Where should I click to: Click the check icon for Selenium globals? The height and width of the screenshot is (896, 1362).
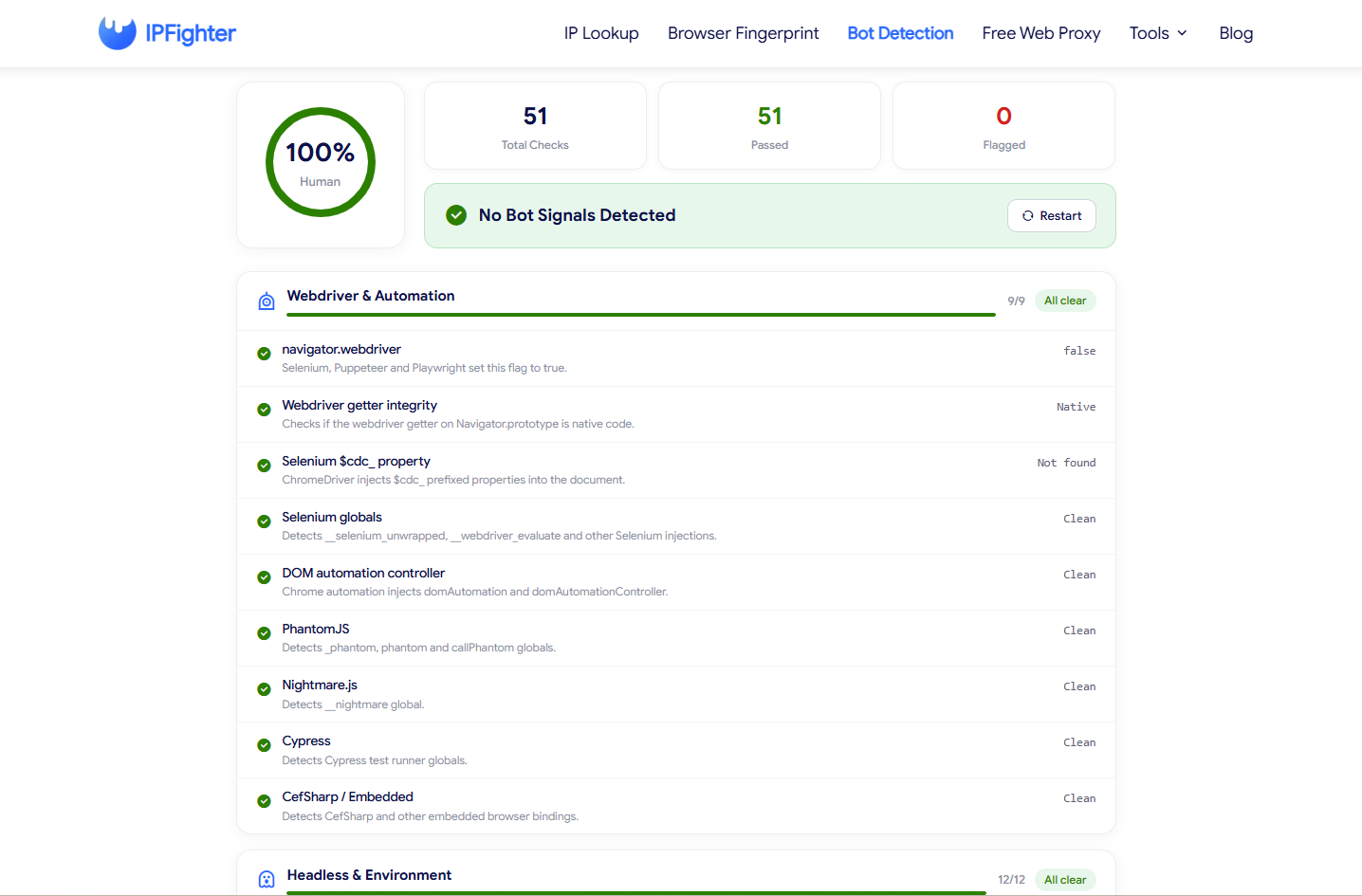(x=264, y=521)
